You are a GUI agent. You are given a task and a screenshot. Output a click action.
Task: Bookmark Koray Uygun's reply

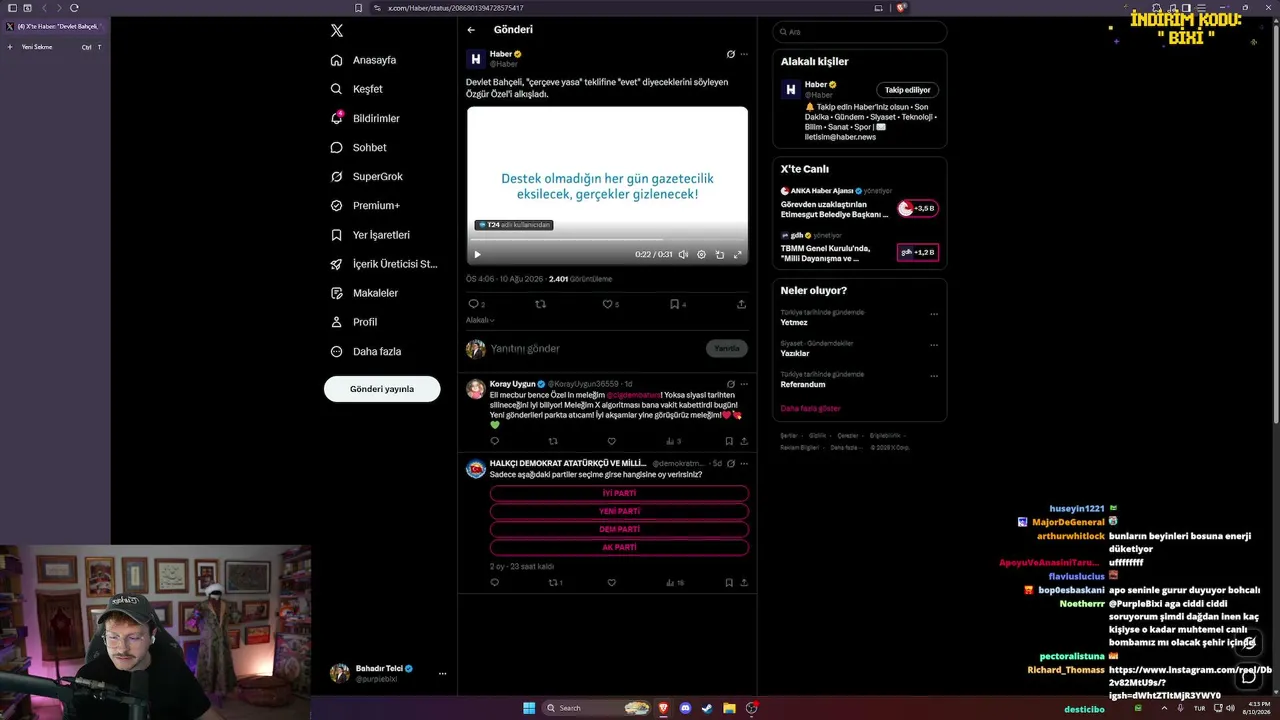729,441
